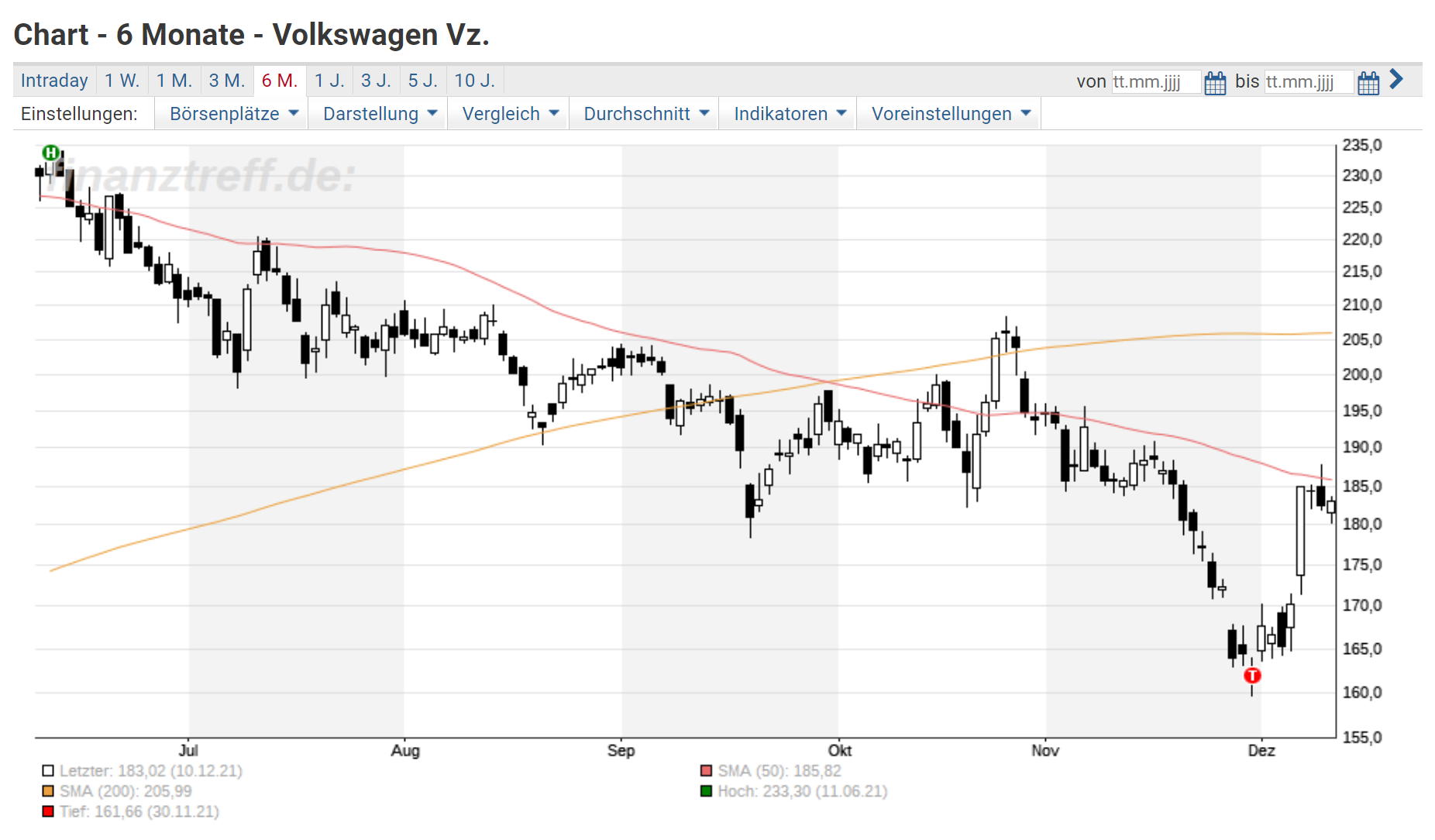Screen dimensions: 1435x840
Task: Select the 1 J. timeframe tab
Action: pyautogui.click(x=329, y=81)
